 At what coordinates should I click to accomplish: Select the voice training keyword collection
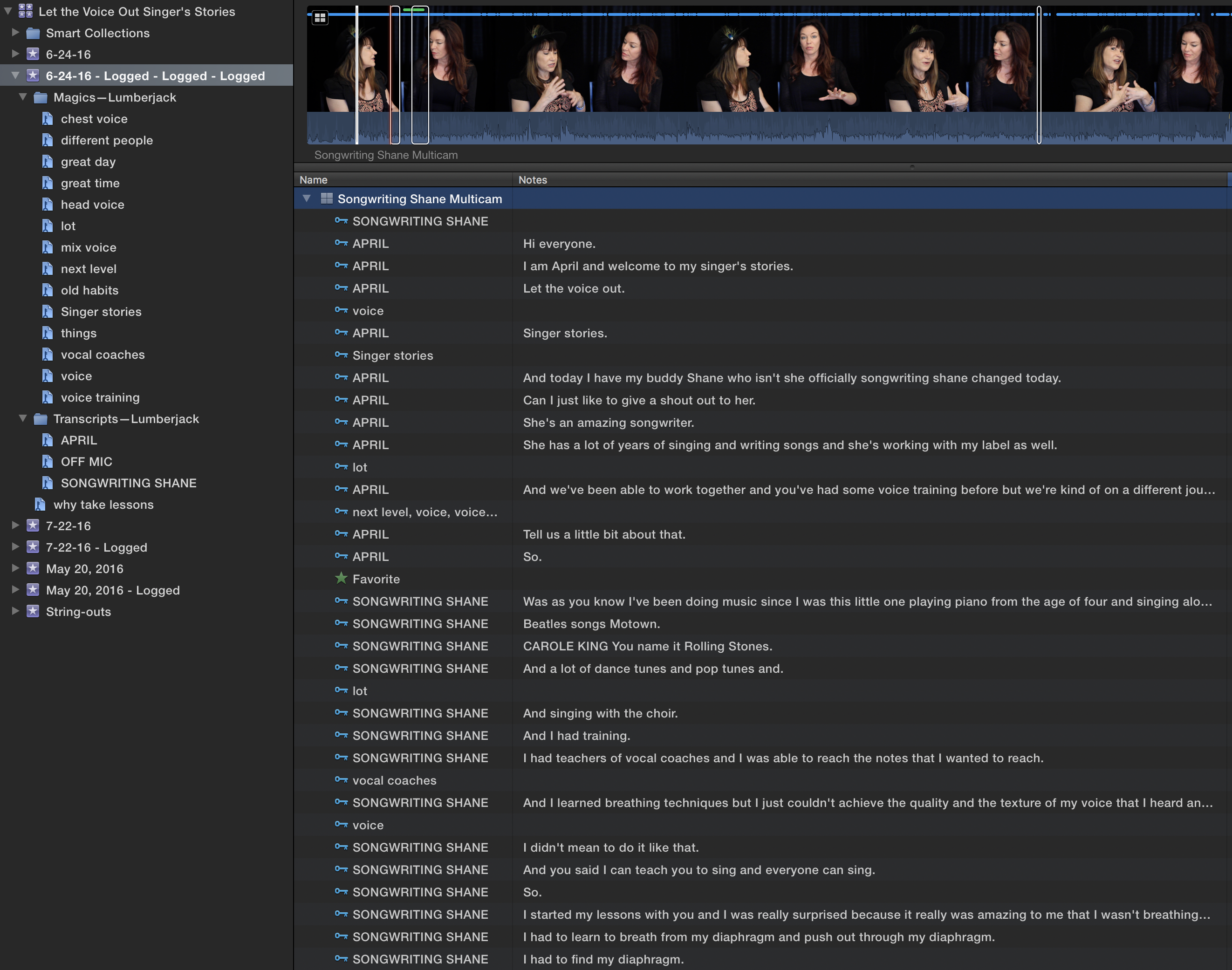pyautogui.click(x=100, y=397)
